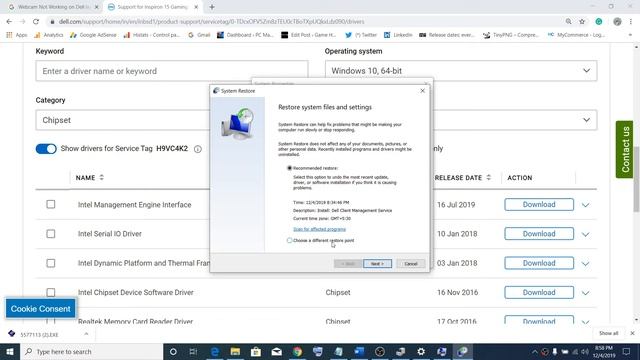Click the volume icon in the system tray
The height and width of the screenshot is (360, 640).
pos(585,351)
